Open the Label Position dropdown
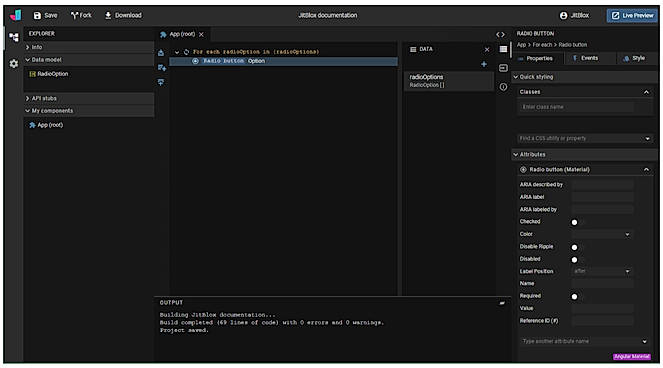The height and width of the screenshot is (368, 663). [603, 271]
